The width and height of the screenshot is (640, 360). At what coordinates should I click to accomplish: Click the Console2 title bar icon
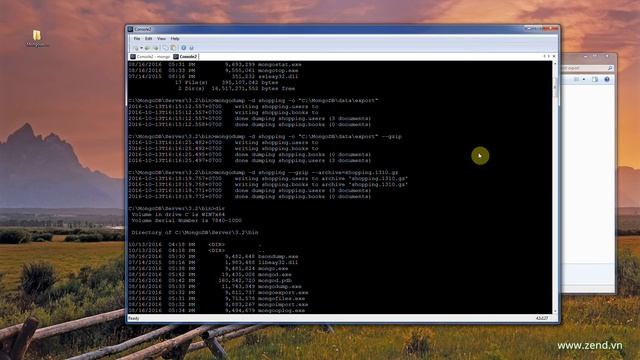tap(130, 29)
